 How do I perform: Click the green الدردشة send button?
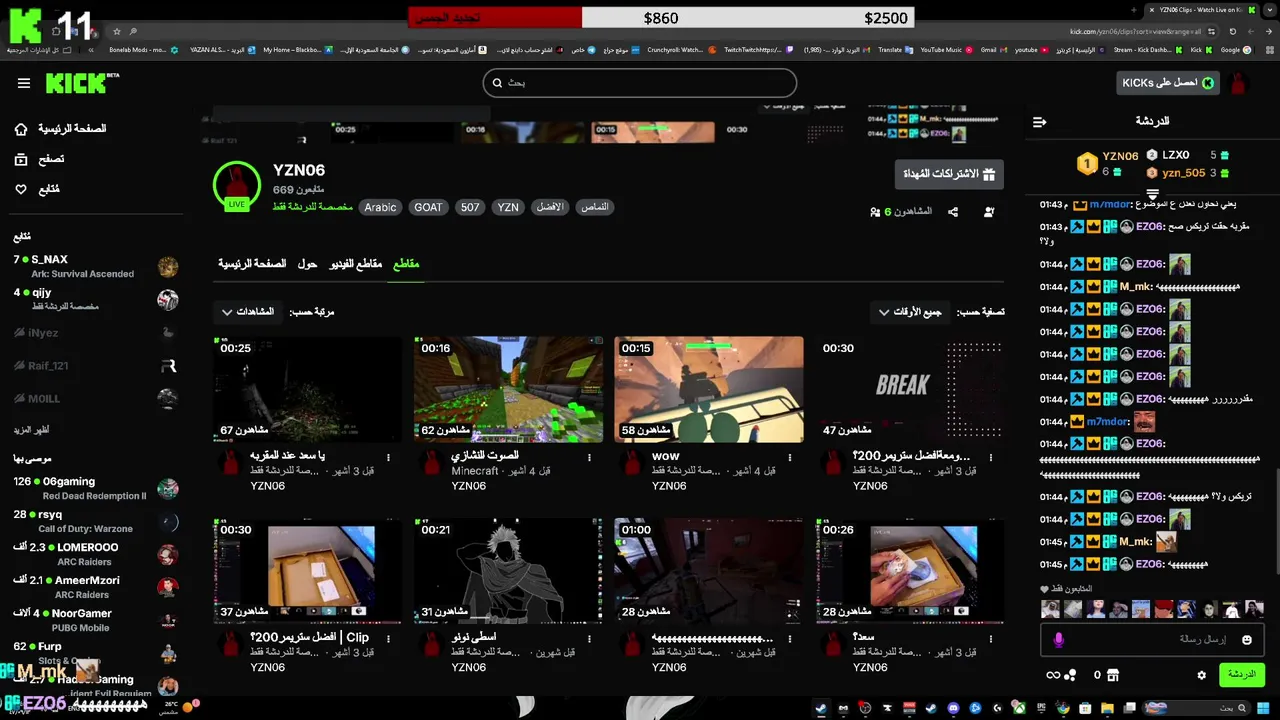1241,675
